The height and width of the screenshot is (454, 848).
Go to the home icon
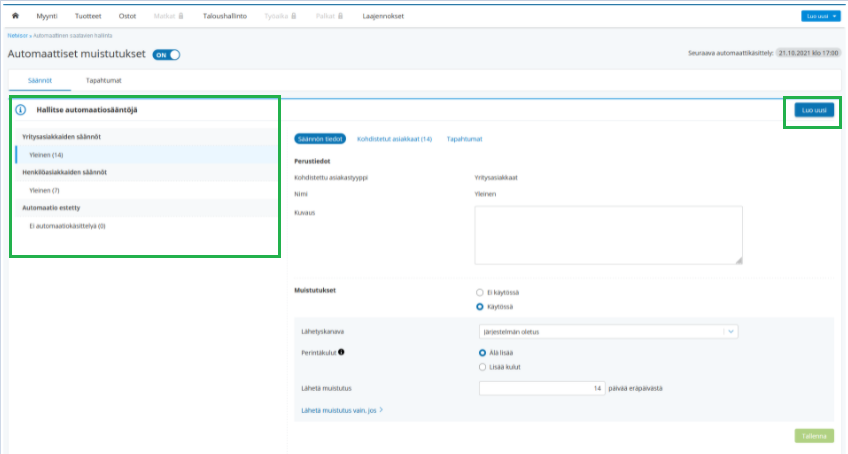click(15, 16)
